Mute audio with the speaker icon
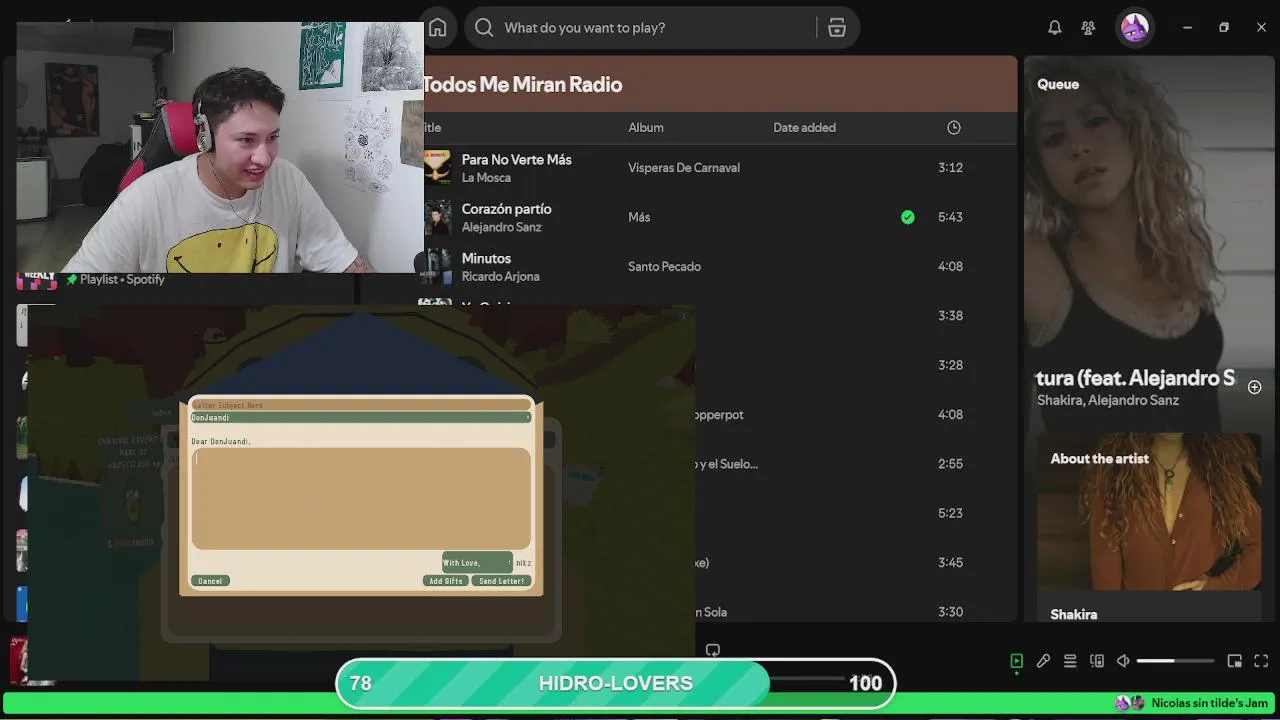The height and width of the screenshot is (720, 1280). click(x=1123, y=661)
